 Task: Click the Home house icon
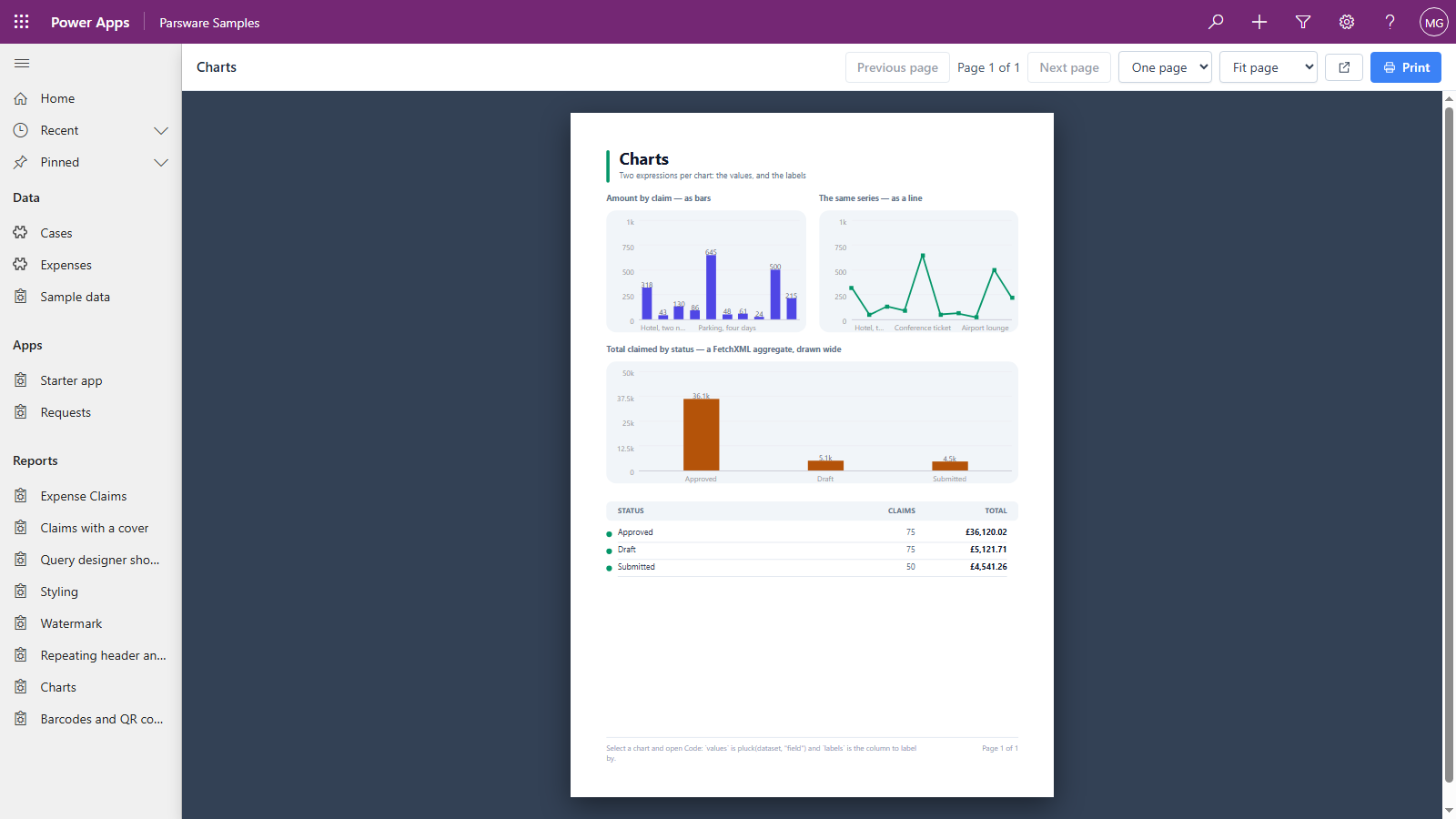tap(21, 98)
